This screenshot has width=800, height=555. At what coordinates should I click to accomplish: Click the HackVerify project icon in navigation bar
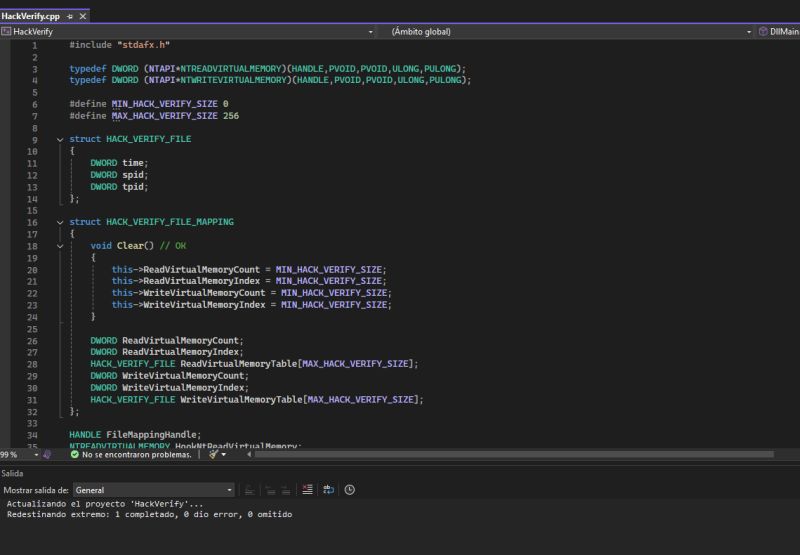[x=6, y=32]
